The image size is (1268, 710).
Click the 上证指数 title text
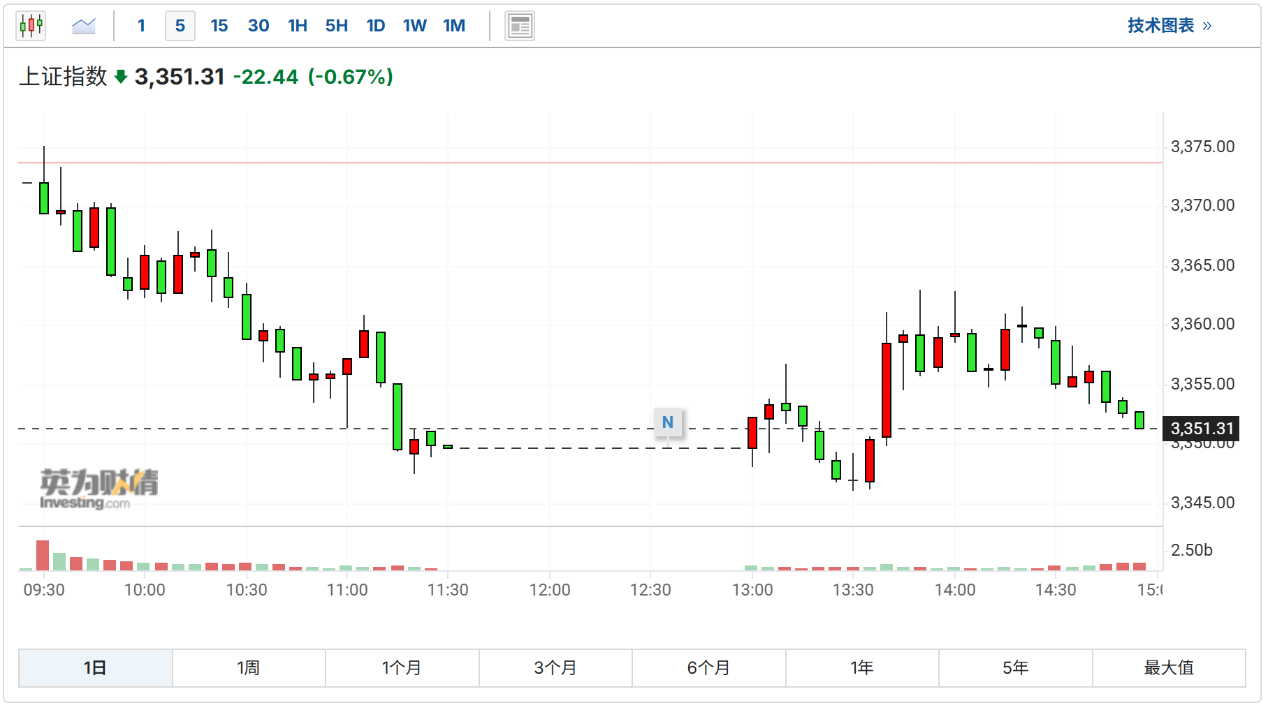point(63,77)
